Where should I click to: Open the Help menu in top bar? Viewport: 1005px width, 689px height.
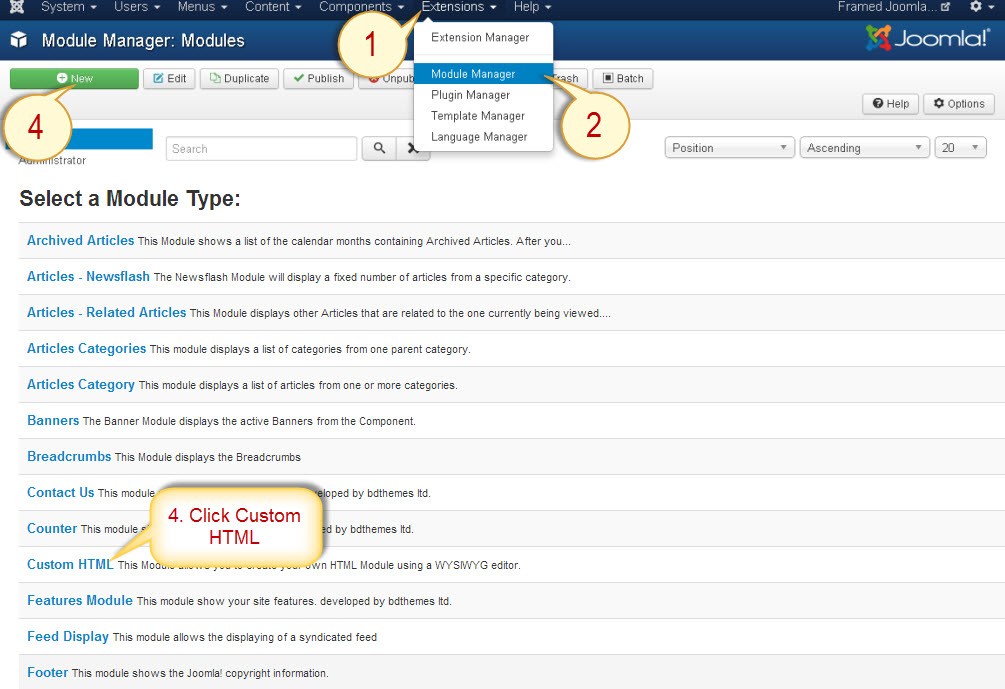532,6
